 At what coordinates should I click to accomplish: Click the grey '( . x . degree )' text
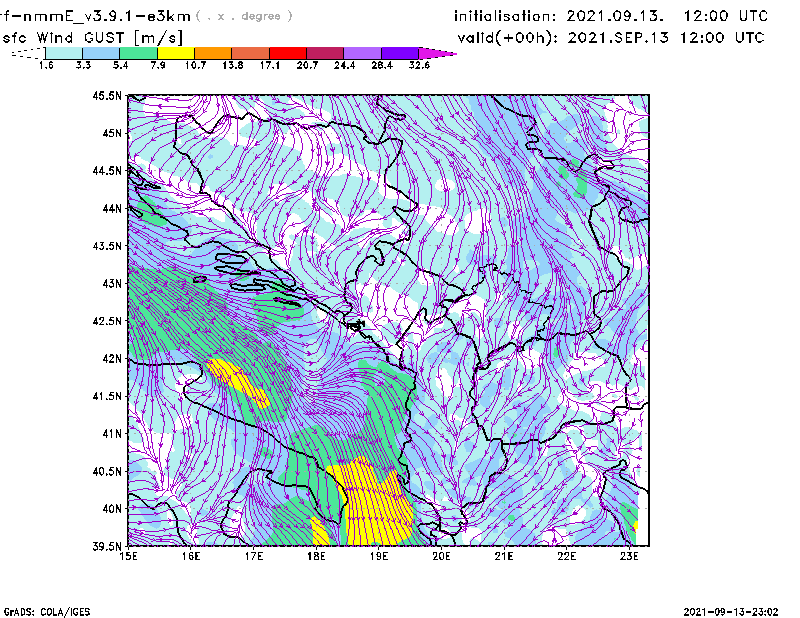pos(244,16)
